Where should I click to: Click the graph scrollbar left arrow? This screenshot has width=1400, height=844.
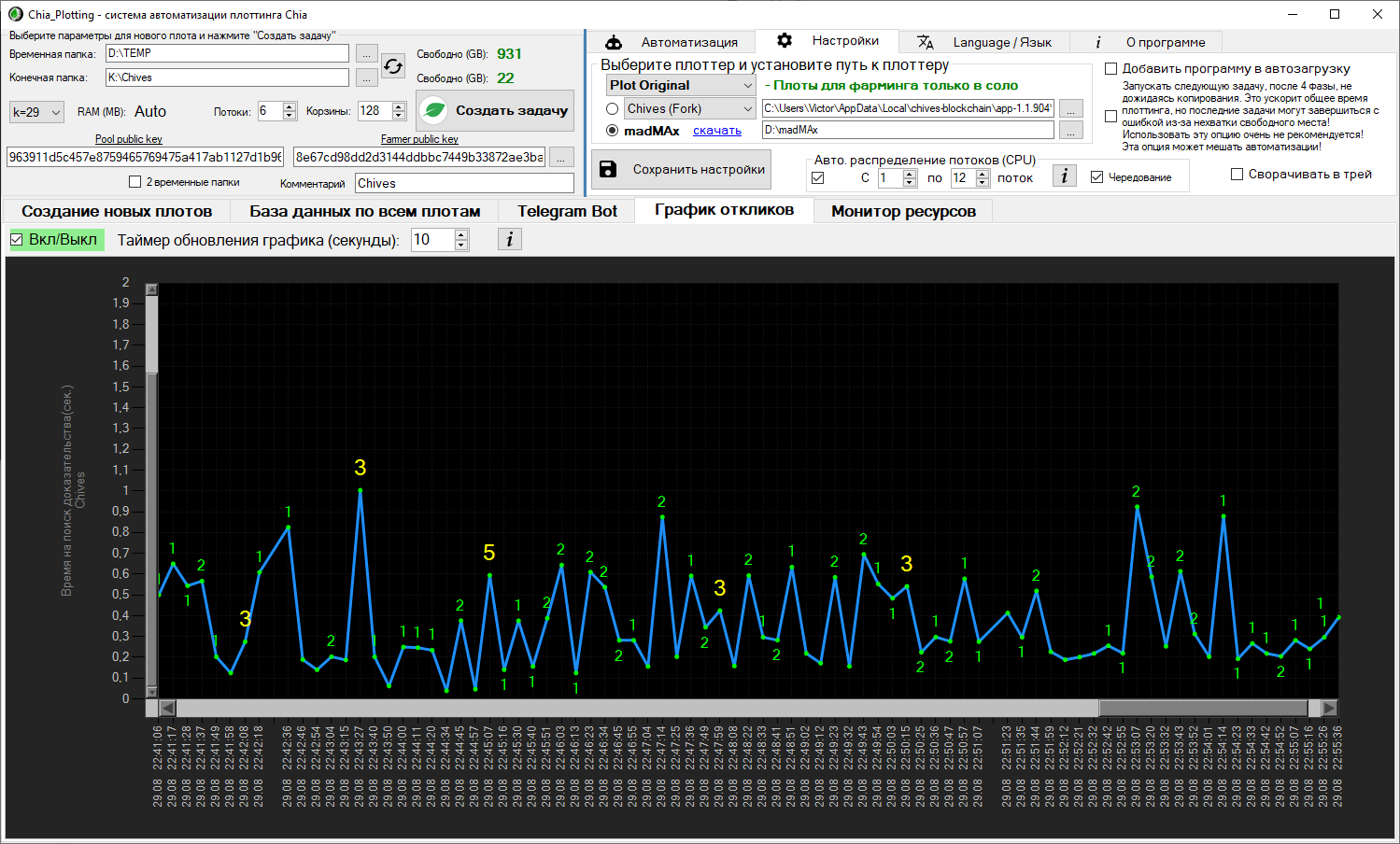(167, 708)
